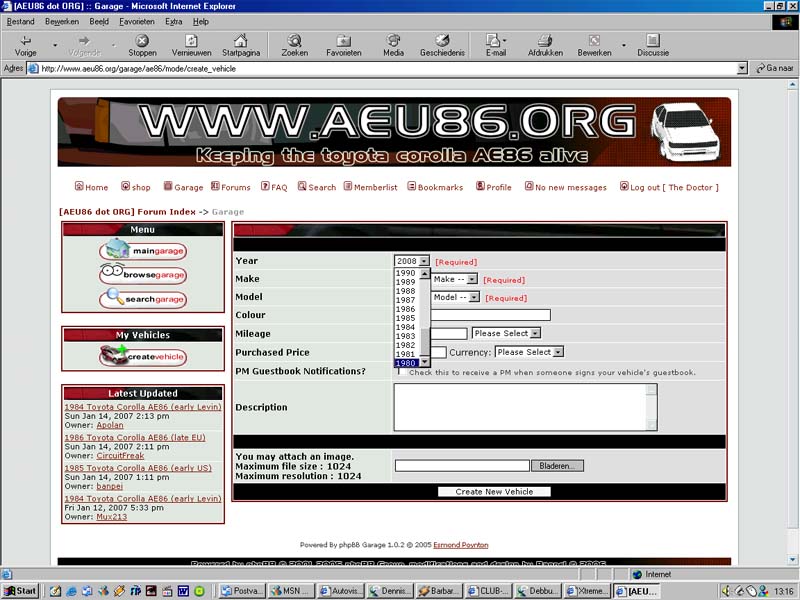Click the Bladeren... browse button

[x=559, y=466]
